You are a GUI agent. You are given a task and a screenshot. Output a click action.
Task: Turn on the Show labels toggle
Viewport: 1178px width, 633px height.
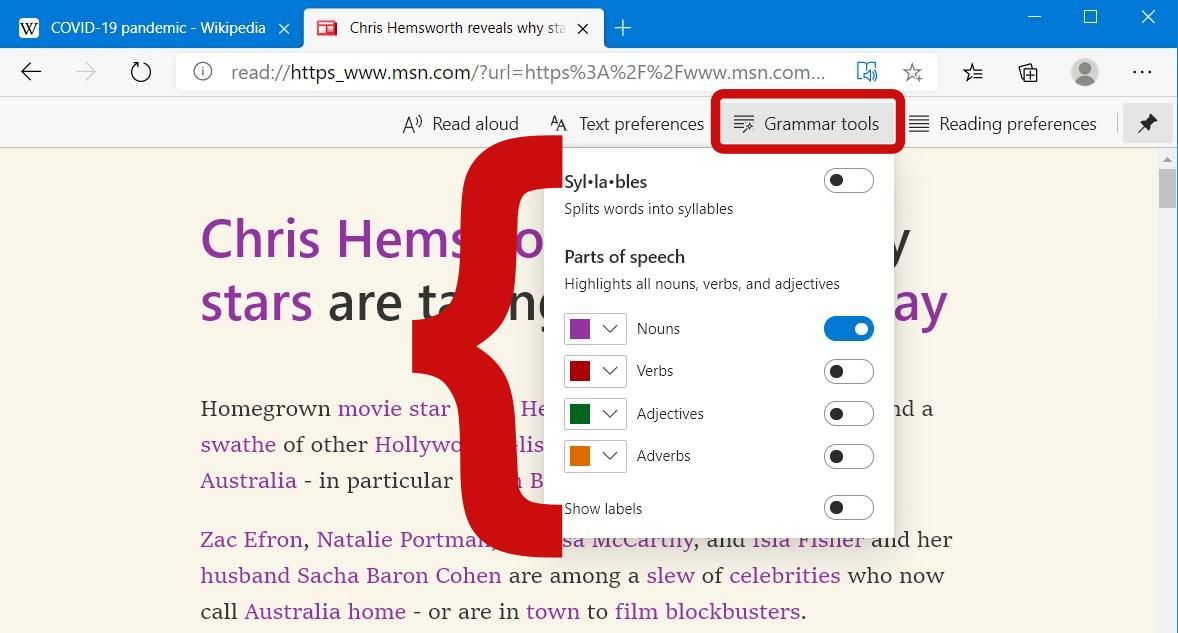point(848,508)
